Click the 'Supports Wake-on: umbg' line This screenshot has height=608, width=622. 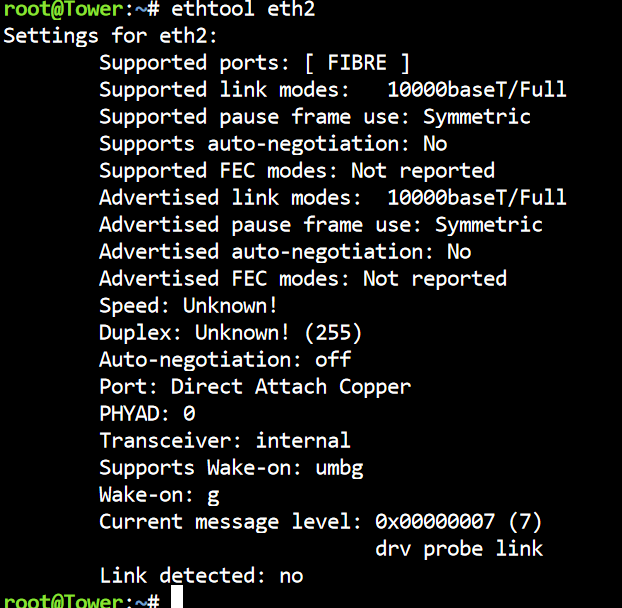(x=231, y=468)
